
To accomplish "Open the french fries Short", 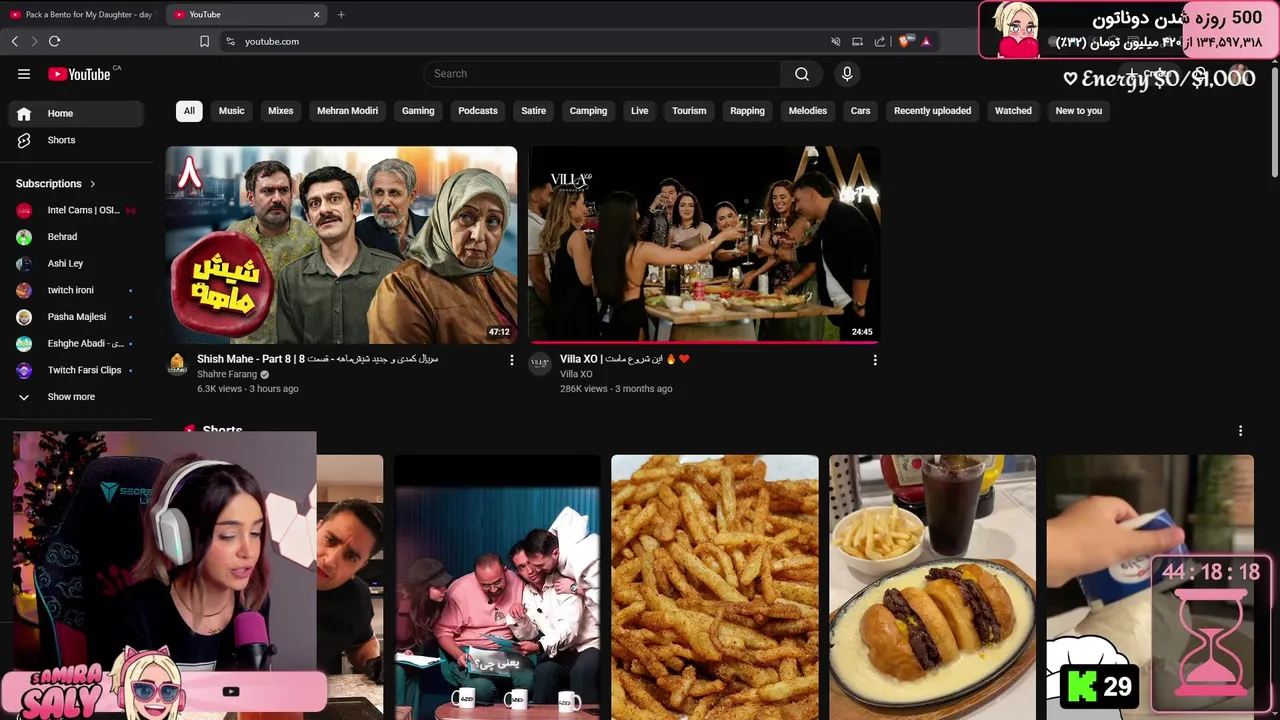I will [x=715, y=587].
